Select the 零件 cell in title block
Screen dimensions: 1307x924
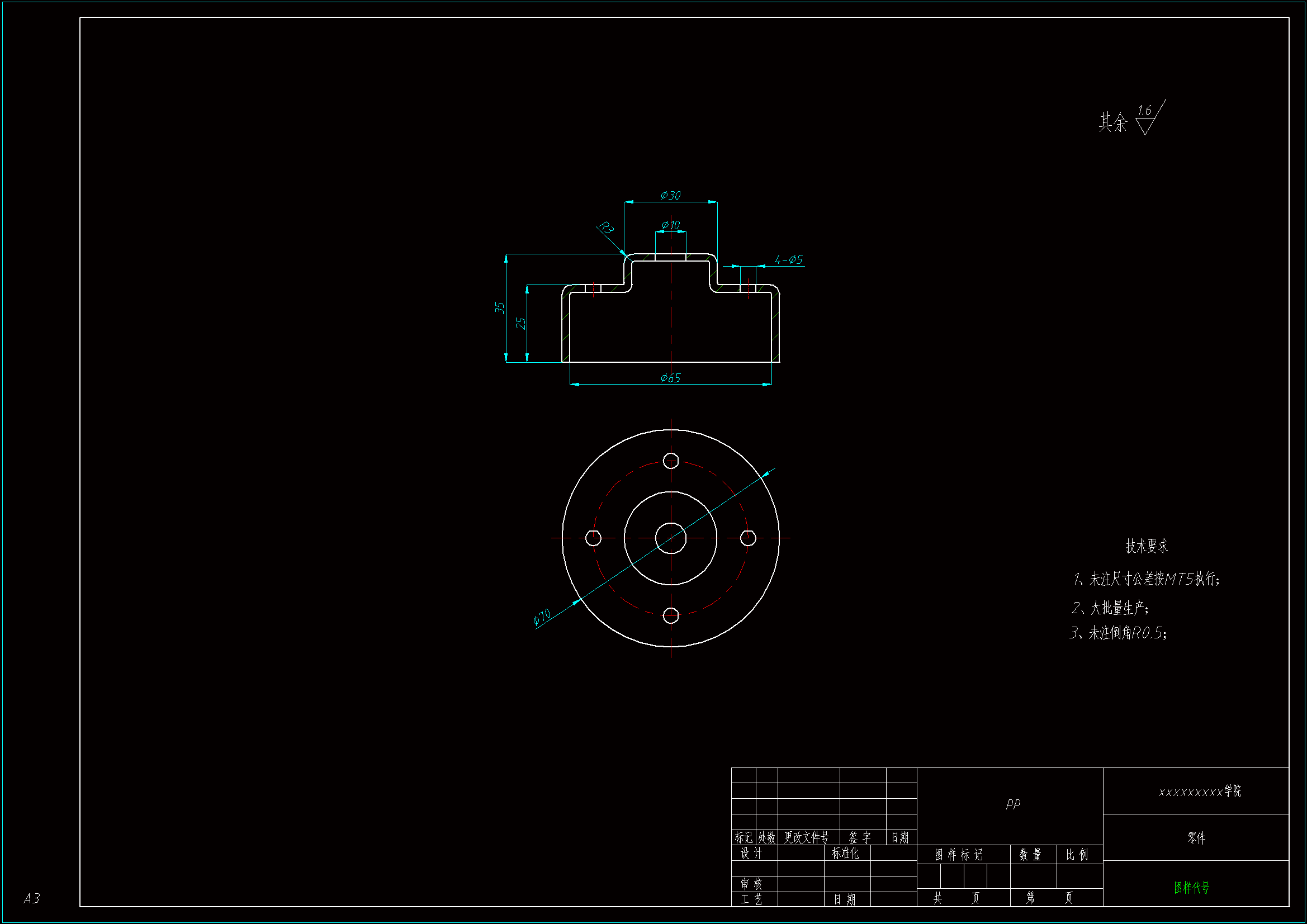point(1195,837)
